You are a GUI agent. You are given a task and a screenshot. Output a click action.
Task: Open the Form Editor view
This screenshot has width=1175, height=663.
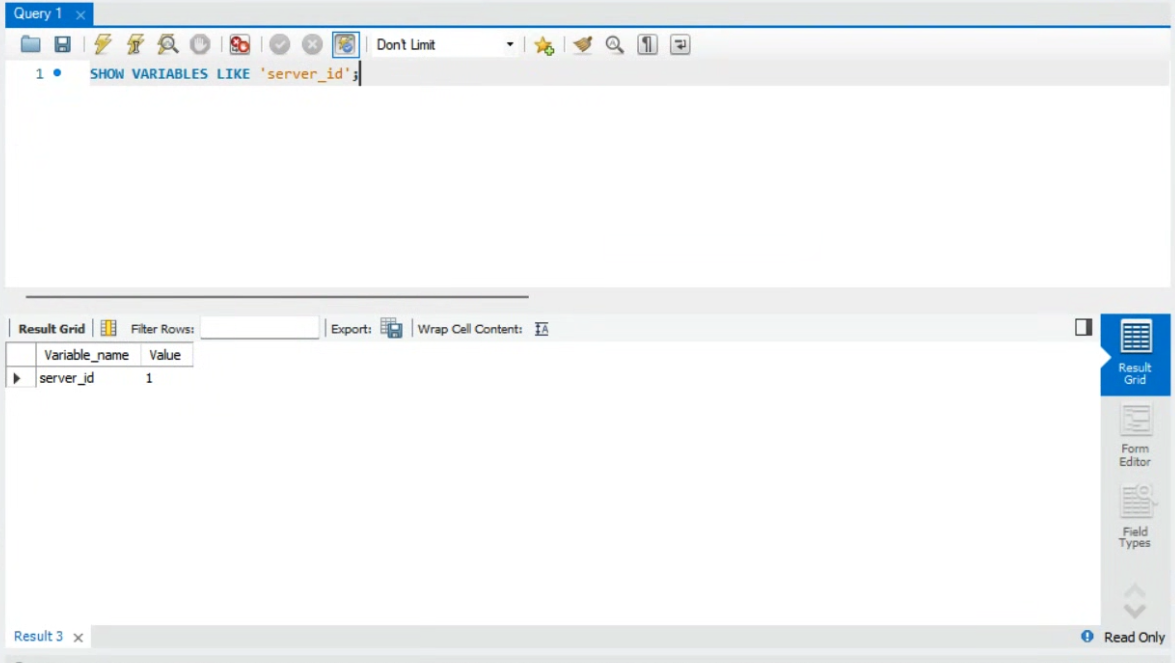[x=1135, y=435]
